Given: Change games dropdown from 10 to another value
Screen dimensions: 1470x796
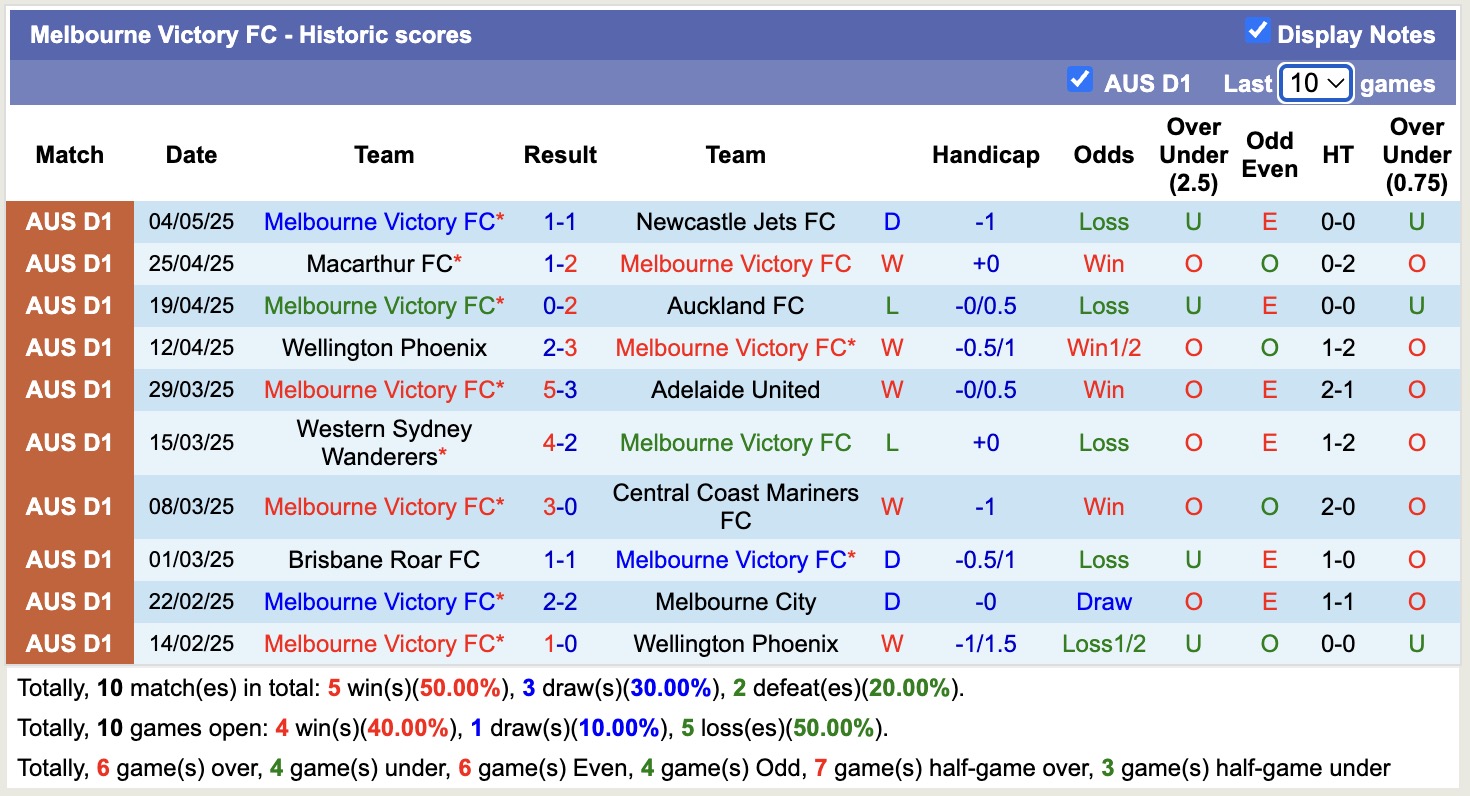Looking at the screenshot, I should tap(1314, 83).
